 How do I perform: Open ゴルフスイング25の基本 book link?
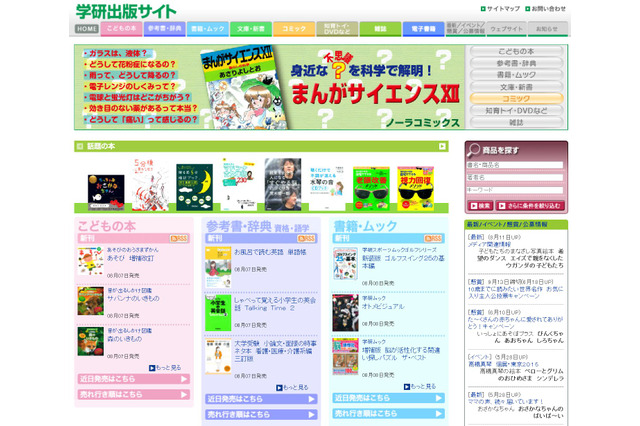pyautogui.click(x=403, y=262)
